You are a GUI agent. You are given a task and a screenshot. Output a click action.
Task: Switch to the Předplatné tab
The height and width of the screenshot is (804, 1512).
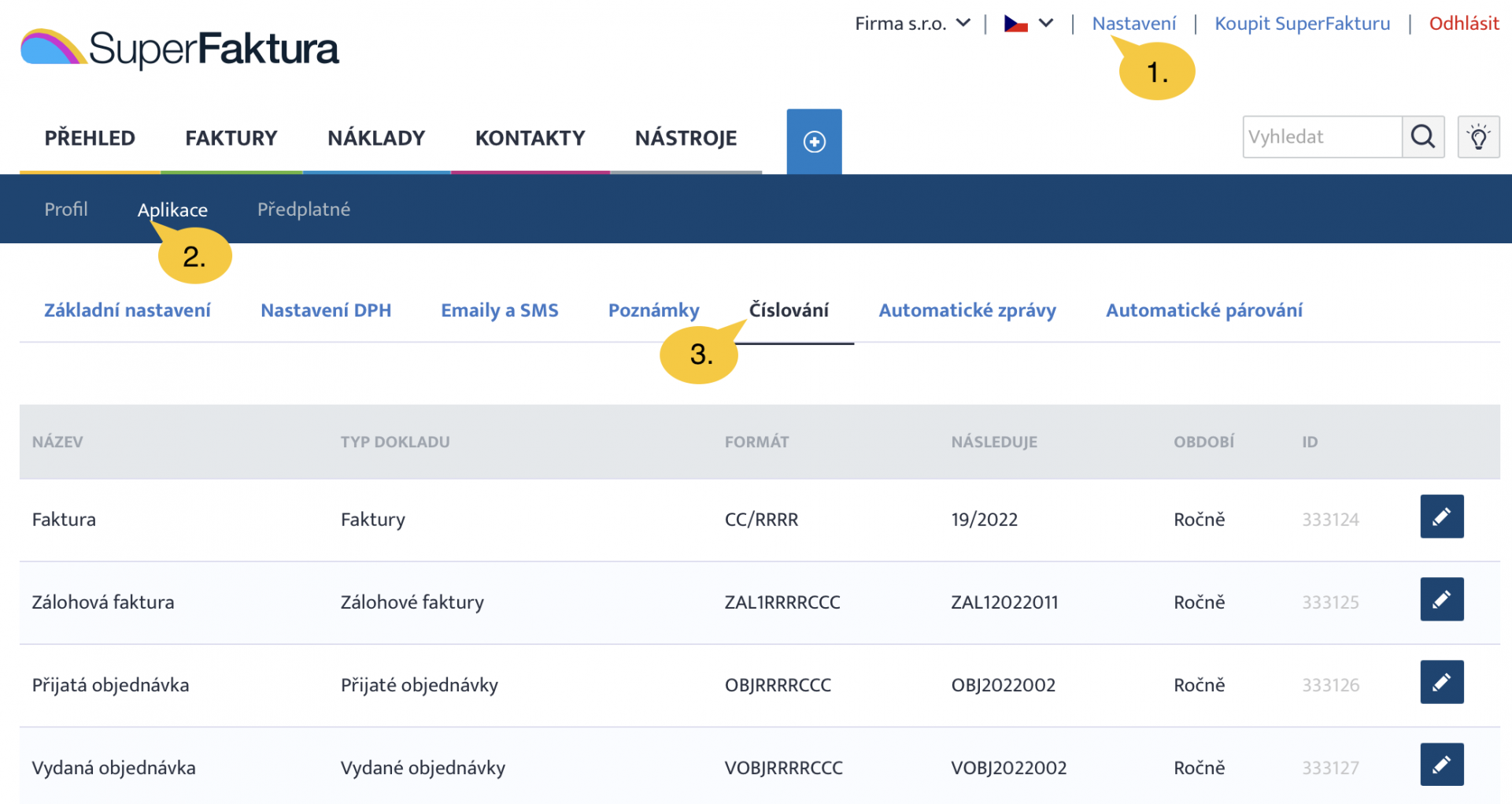point(304,209)
